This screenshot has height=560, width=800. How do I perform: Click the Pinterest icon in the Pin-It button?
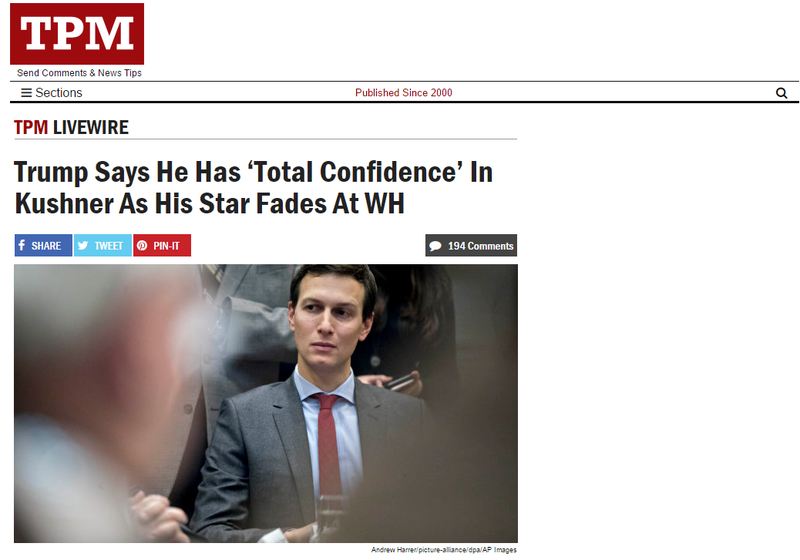click(142, 245)
